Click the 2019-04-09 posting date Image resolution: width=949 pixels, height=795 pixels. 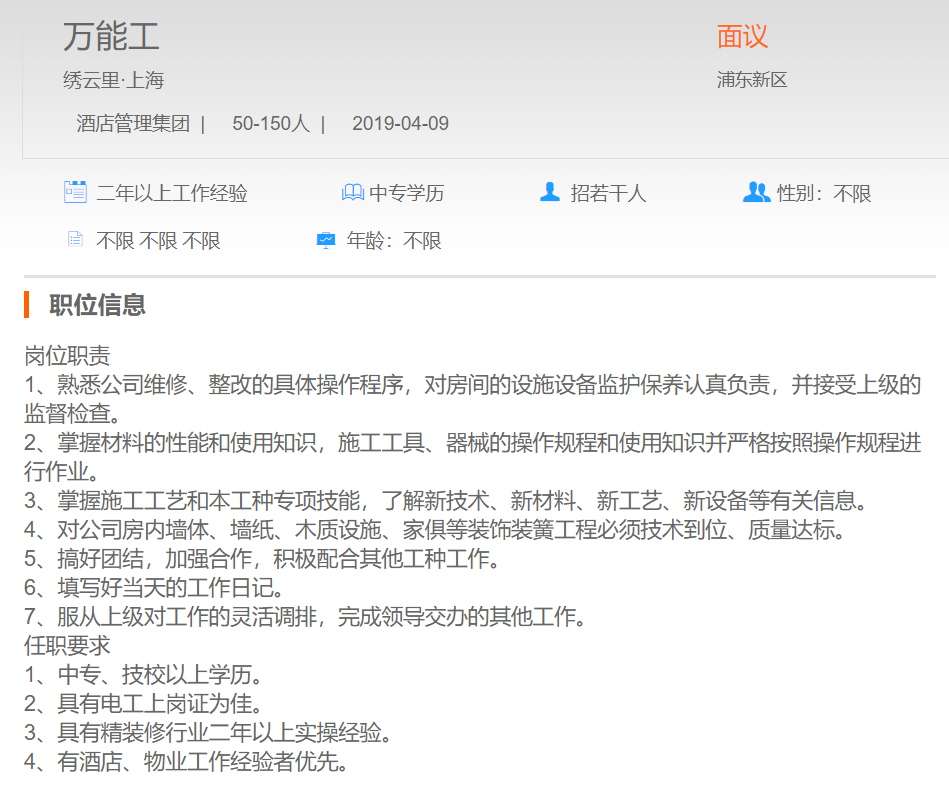(400, 124)
